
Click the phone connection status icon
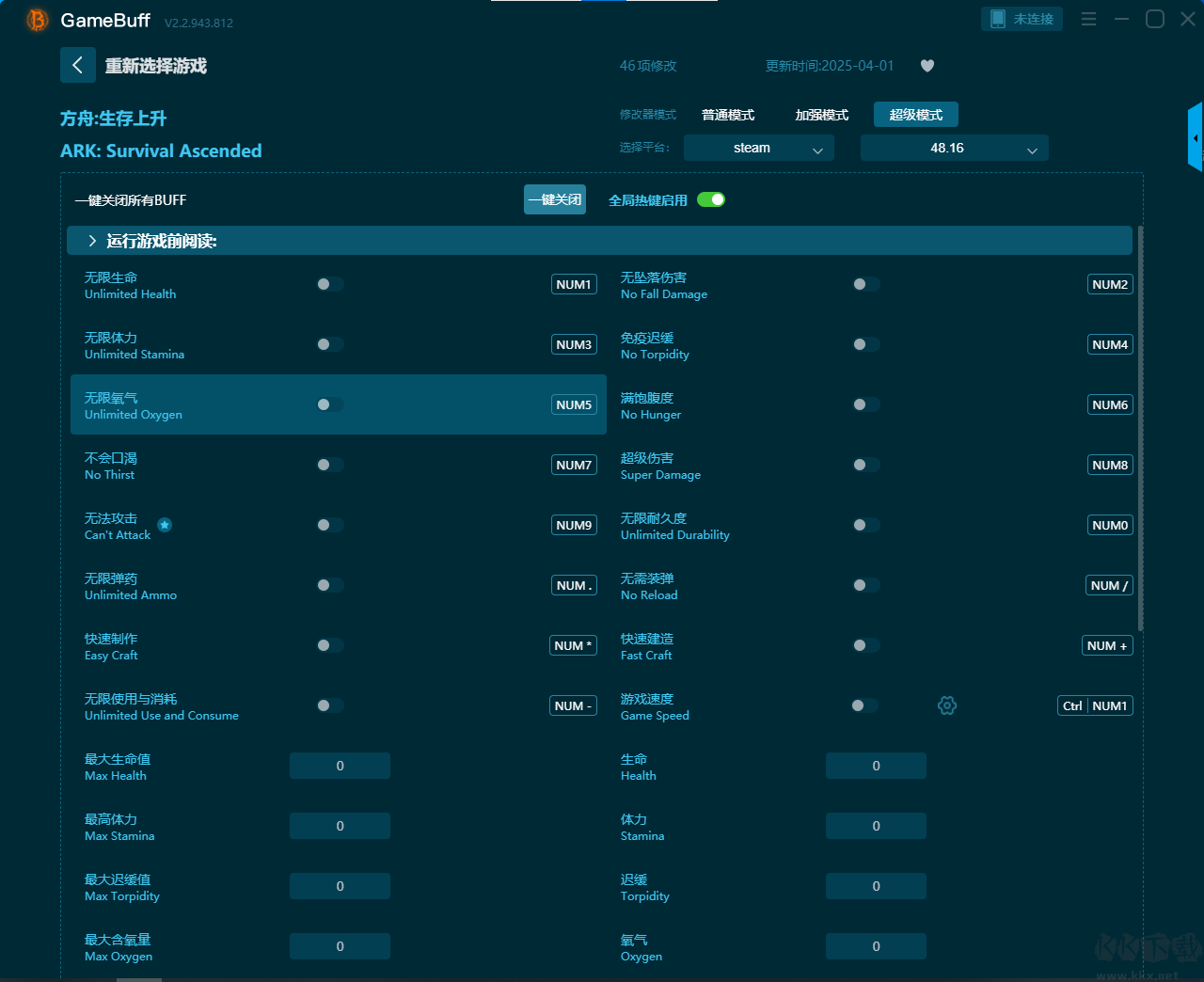(x=998, y=19)
